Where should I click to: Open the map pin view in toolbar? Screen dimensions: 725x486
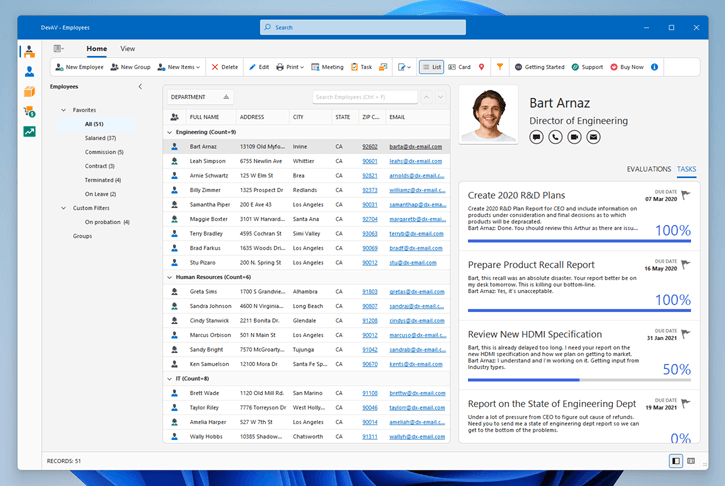tap(481, 67)
